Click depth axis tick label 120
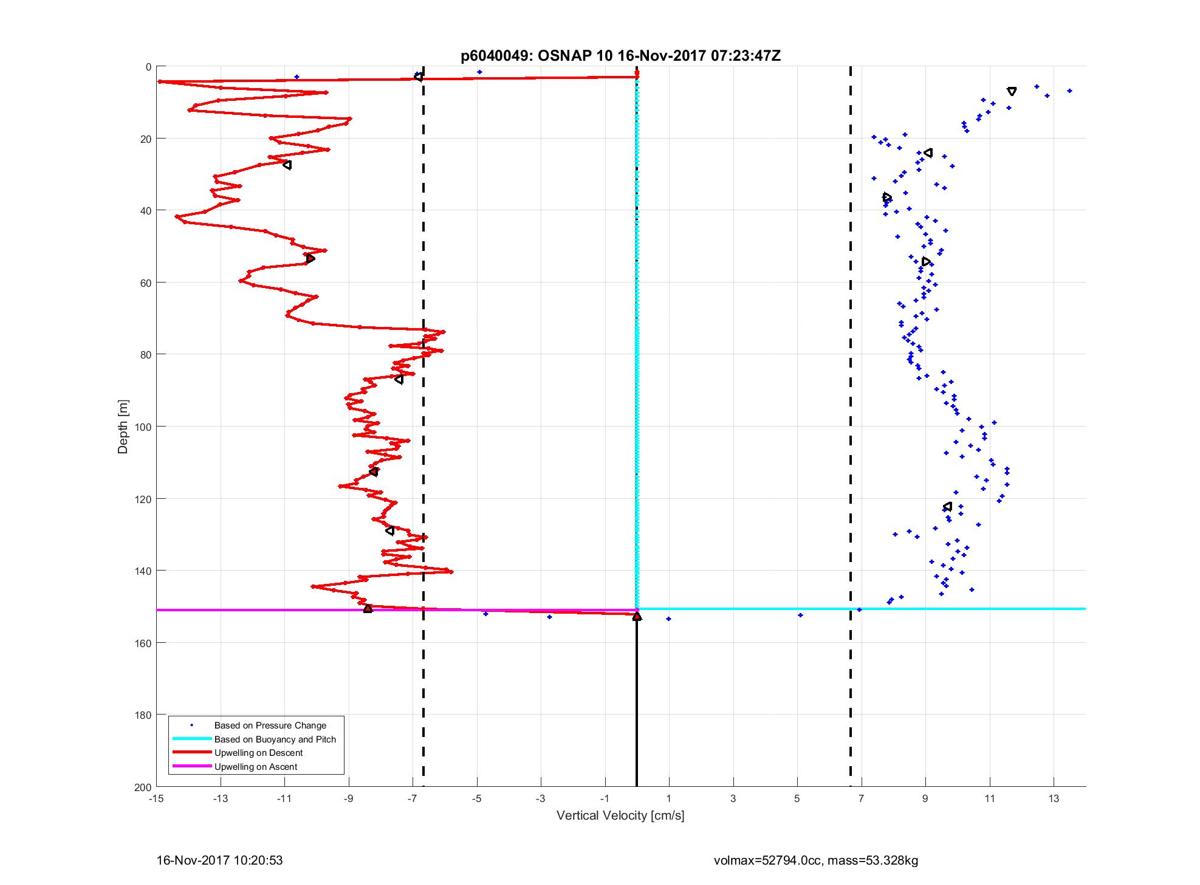The height and width of the screenshot is (885, 1200). coord(142,499)
